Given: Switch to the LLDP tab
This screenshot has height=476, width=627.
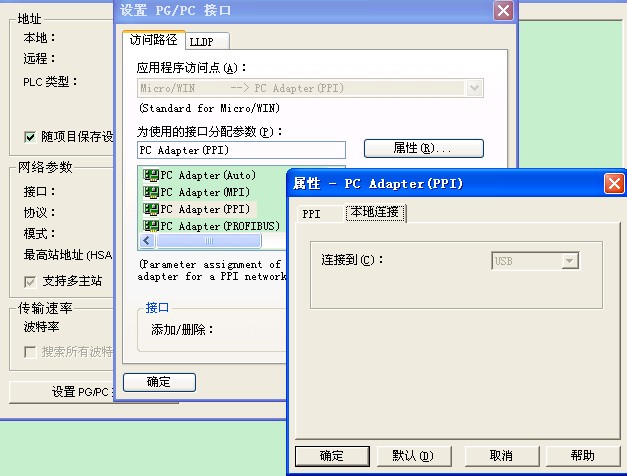Looking at the screenshot, I should pos(208,41).
